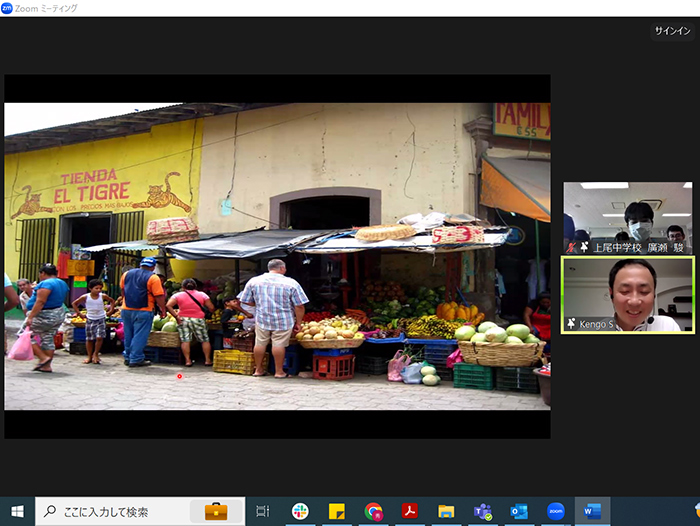The width and height of the screenshot is (700, 526).
Task: Open Adobe Acrobat from the taskbar
Action: pos(409,511)
